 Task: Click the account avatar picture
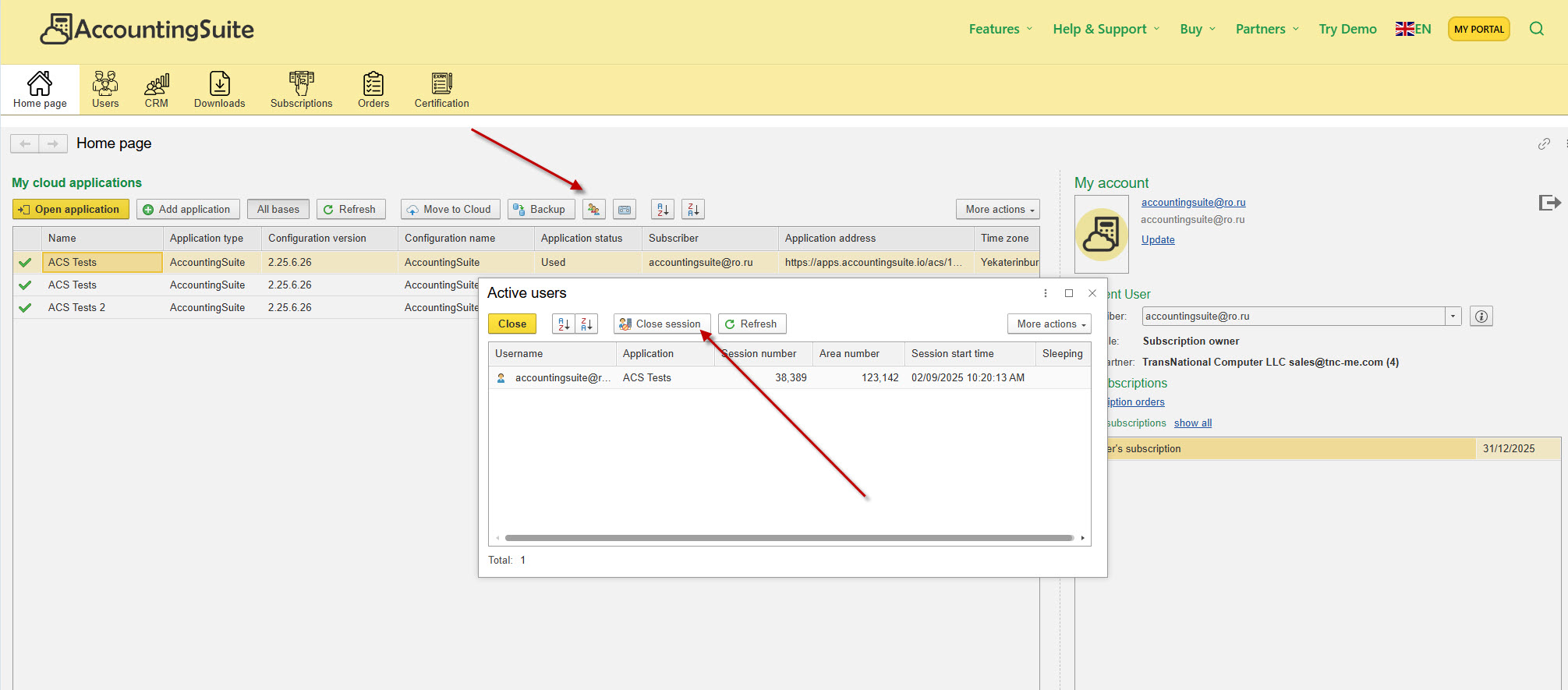pos(1101,234)
